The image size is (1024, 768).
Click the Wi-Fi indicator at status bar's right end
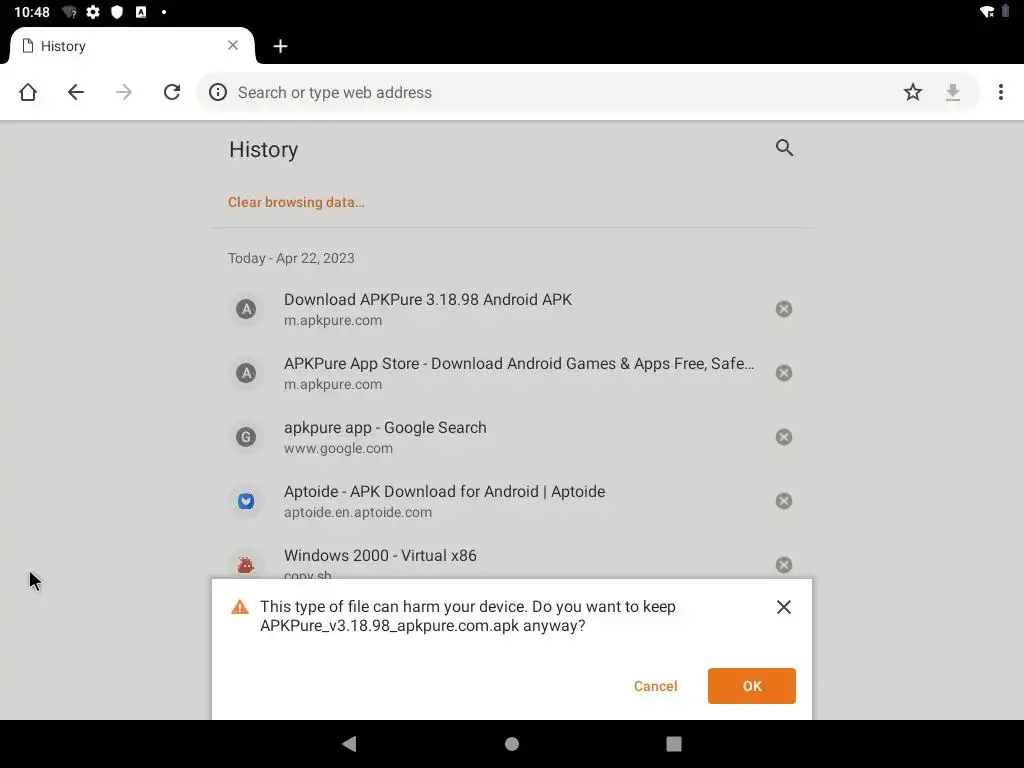pos(987,12)
